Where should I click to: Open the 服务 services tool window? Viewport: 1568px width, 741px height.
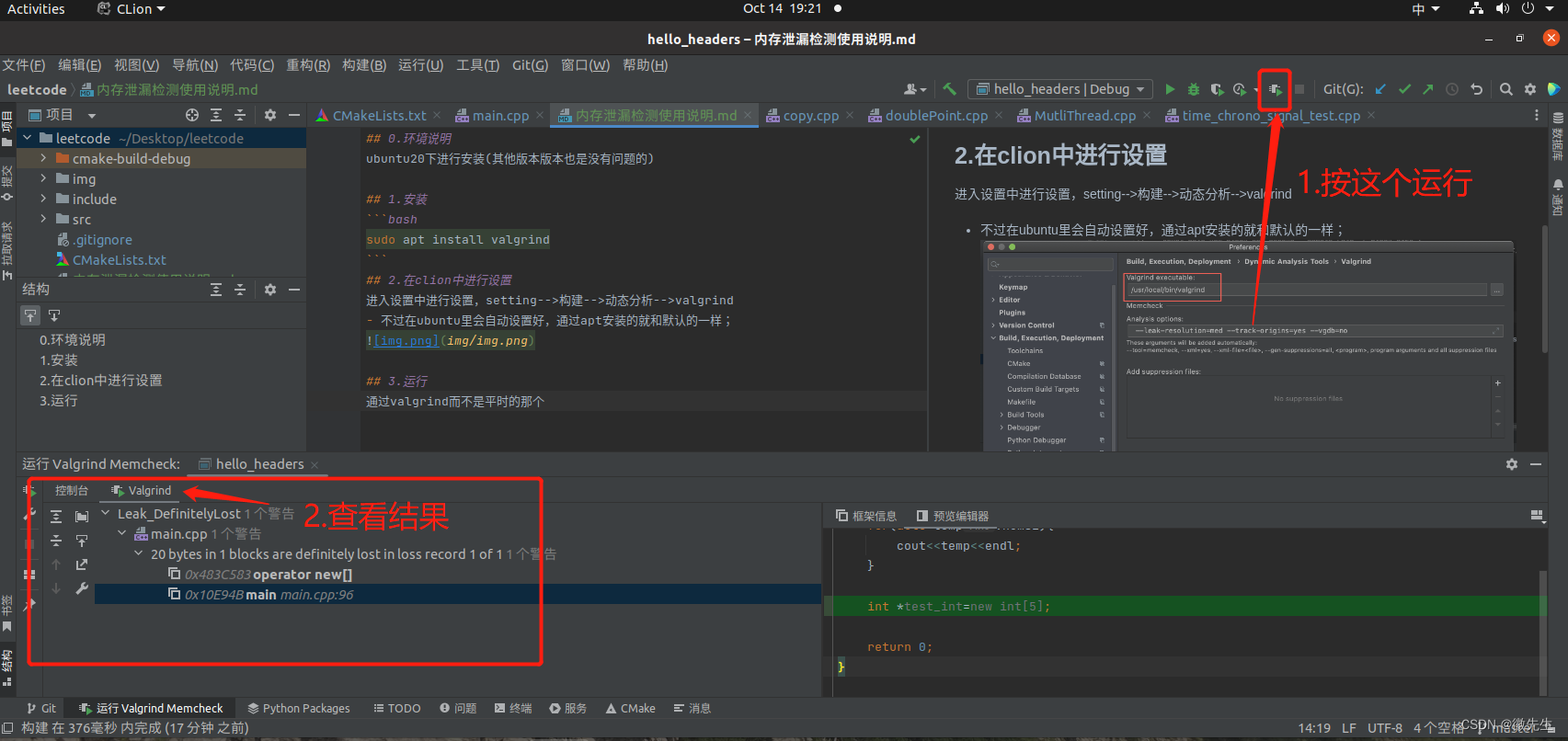pyautogui.click(x=568, y=709)
